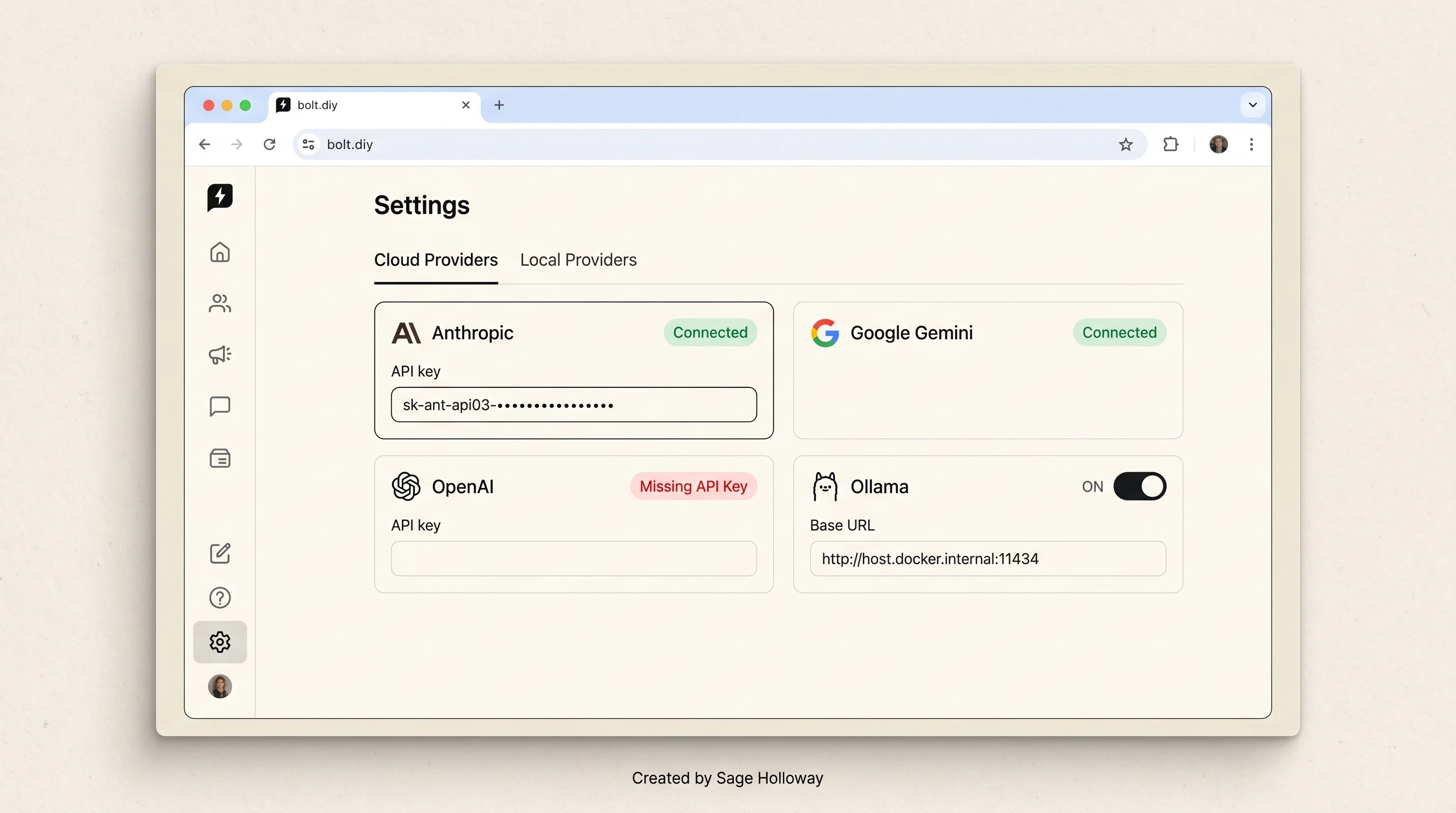1456x813 pixels.
Task: Click the ON label beside Ollama switch
Action: (x=1092, y=487)
